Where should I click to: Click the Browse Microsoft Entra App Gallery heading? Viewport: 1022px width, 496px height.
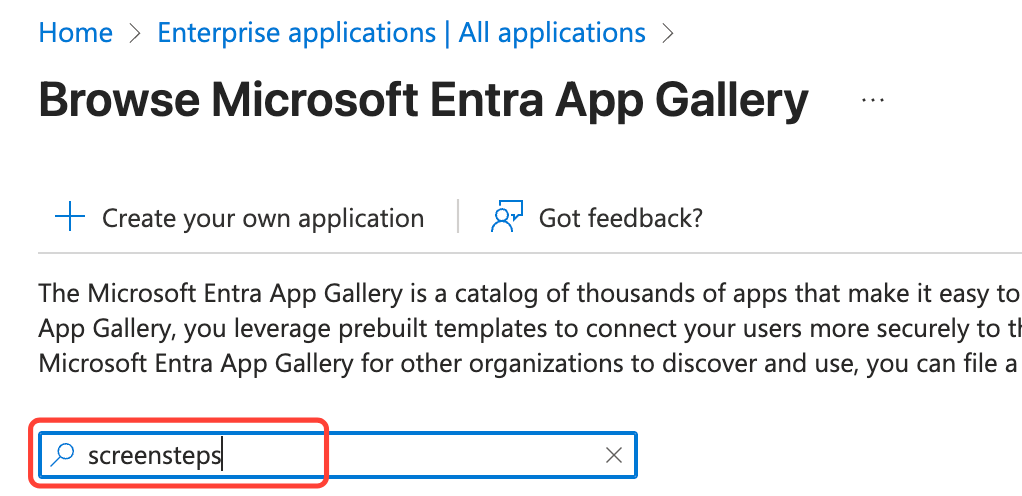423,100
